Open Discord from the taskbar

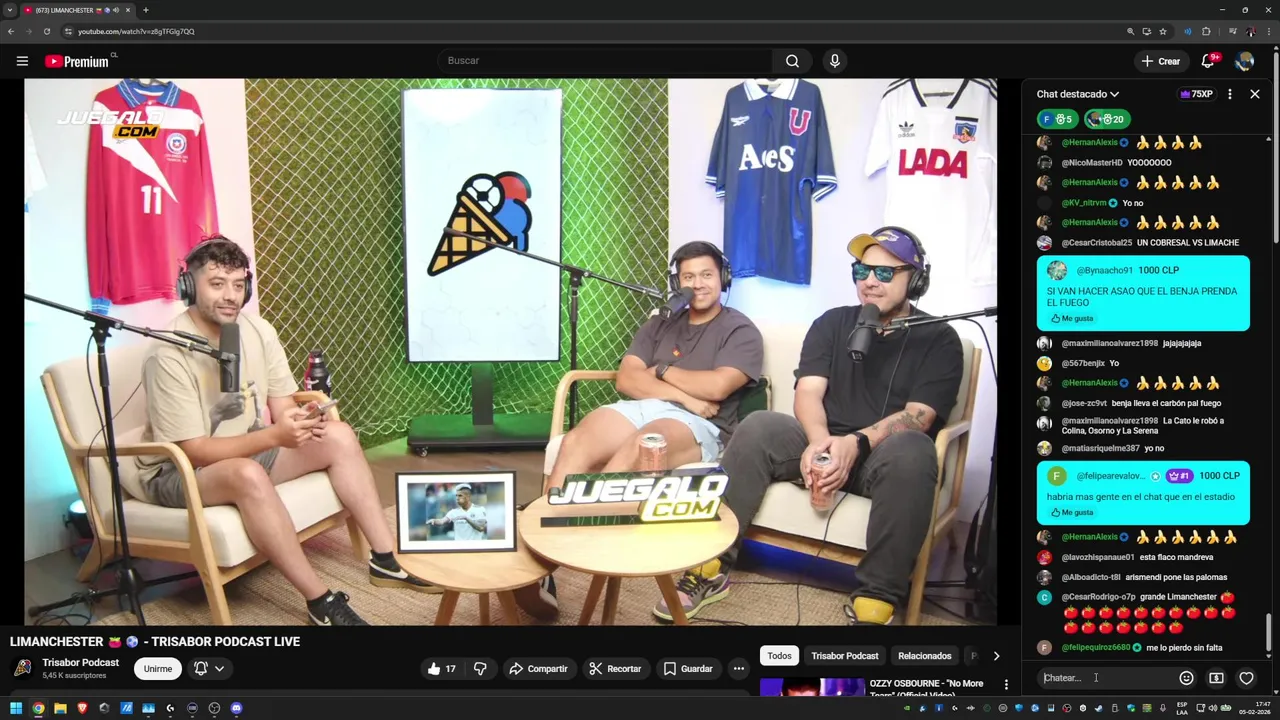(236, 708)
